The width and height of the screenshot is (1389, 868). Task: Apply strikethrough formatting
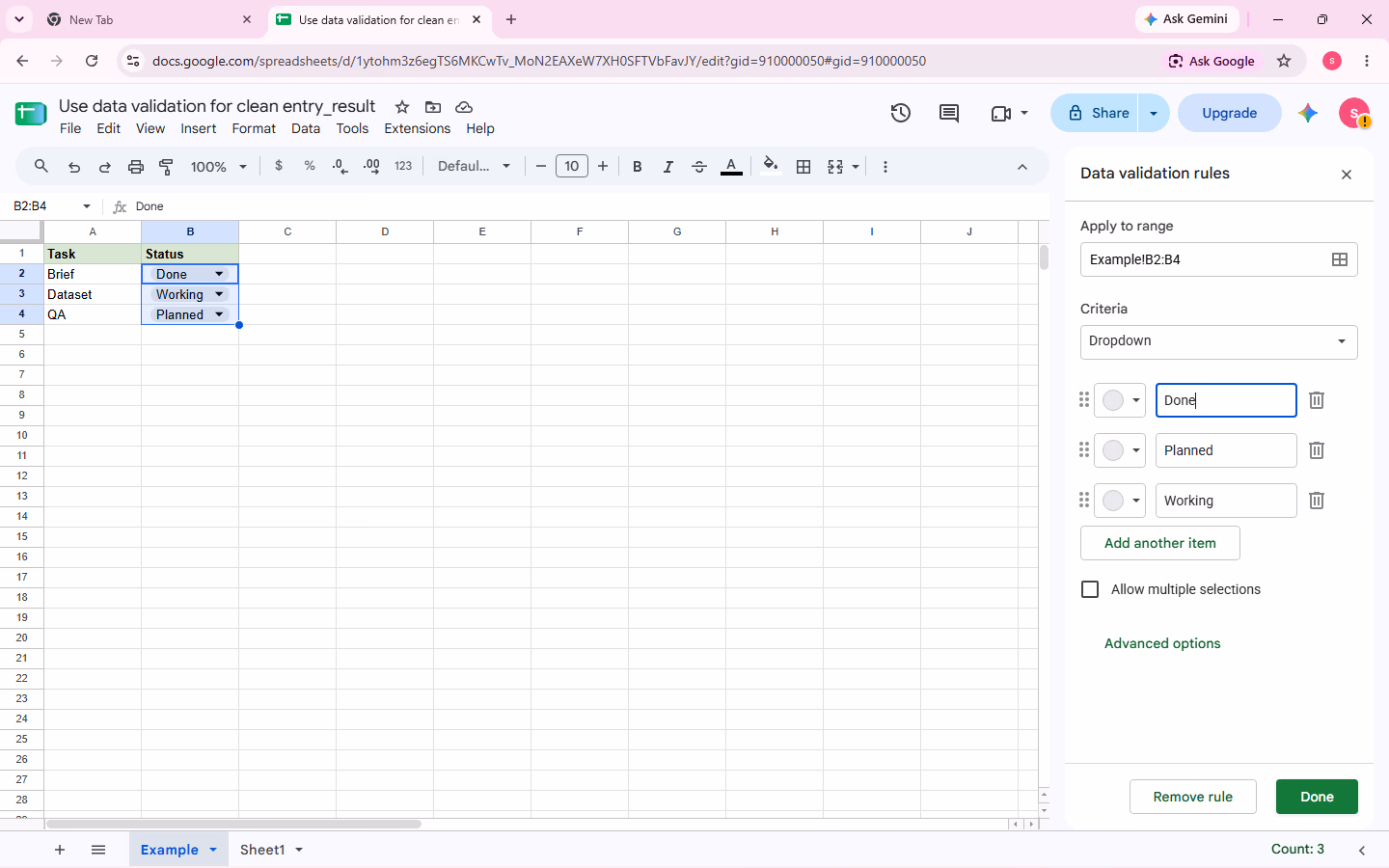[x=699, y=167]
